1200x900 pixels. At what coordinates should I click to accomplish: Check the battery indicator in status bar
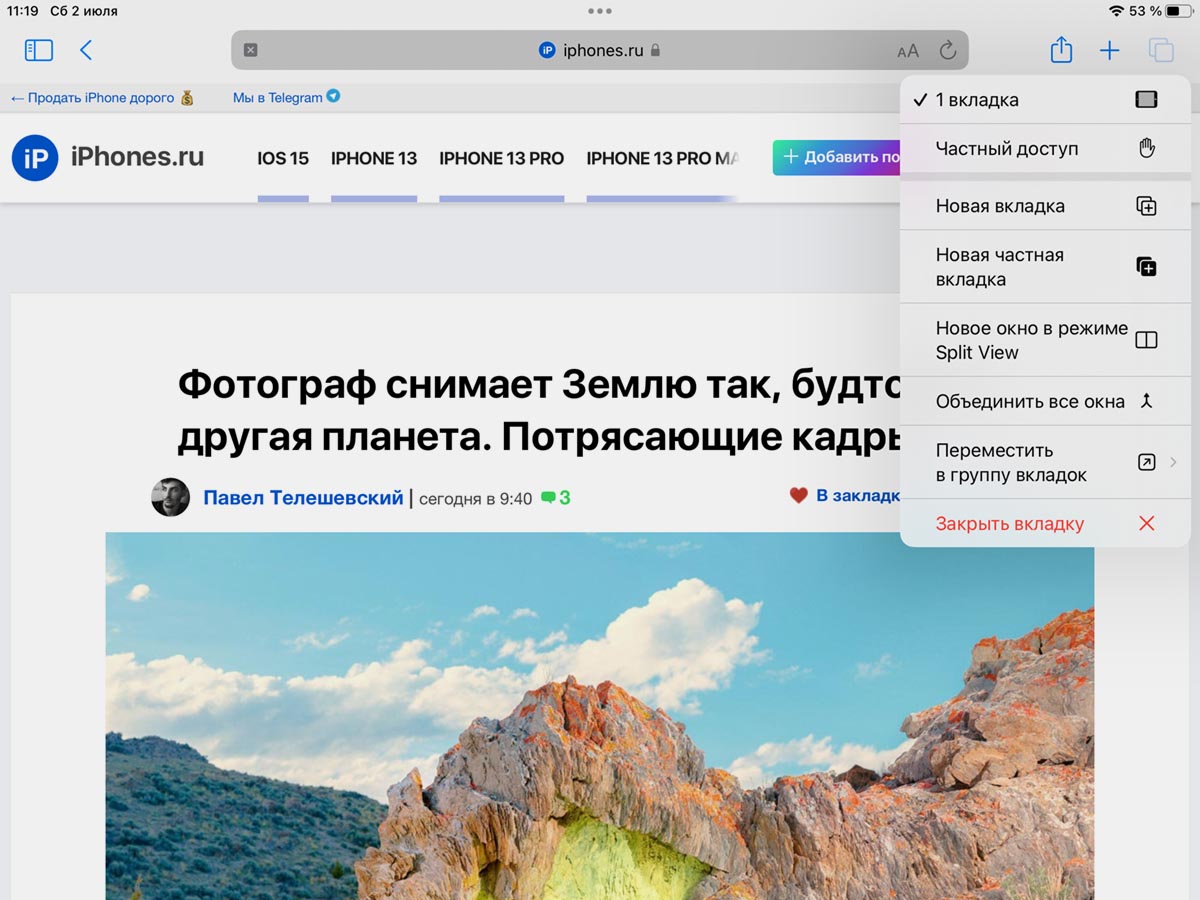[x=1178, y=11]
